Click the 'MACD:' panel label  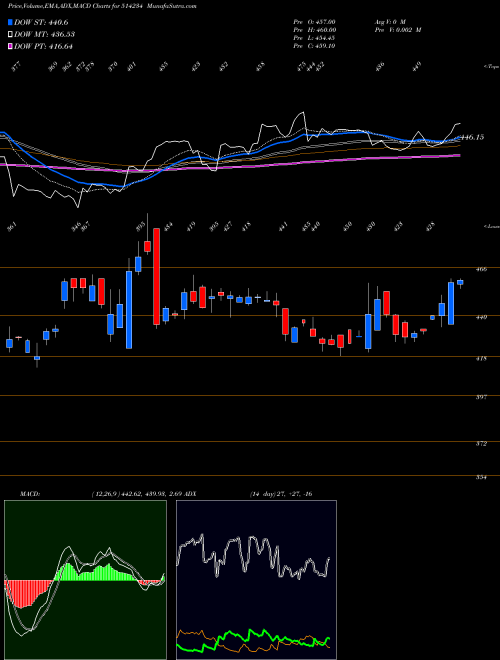click(x=30, y=494)
